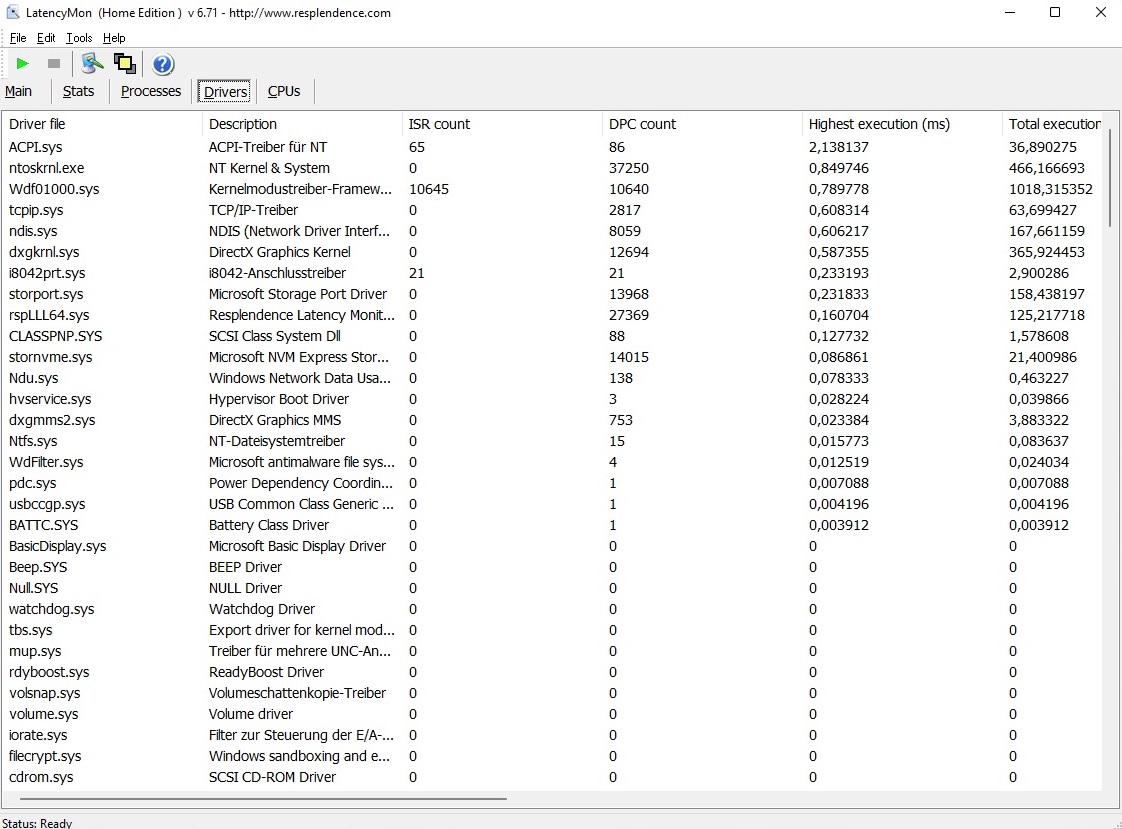Select the tbs.sys row
The width and height of the screenshot is (1122, 829).
tap(552, 629)
